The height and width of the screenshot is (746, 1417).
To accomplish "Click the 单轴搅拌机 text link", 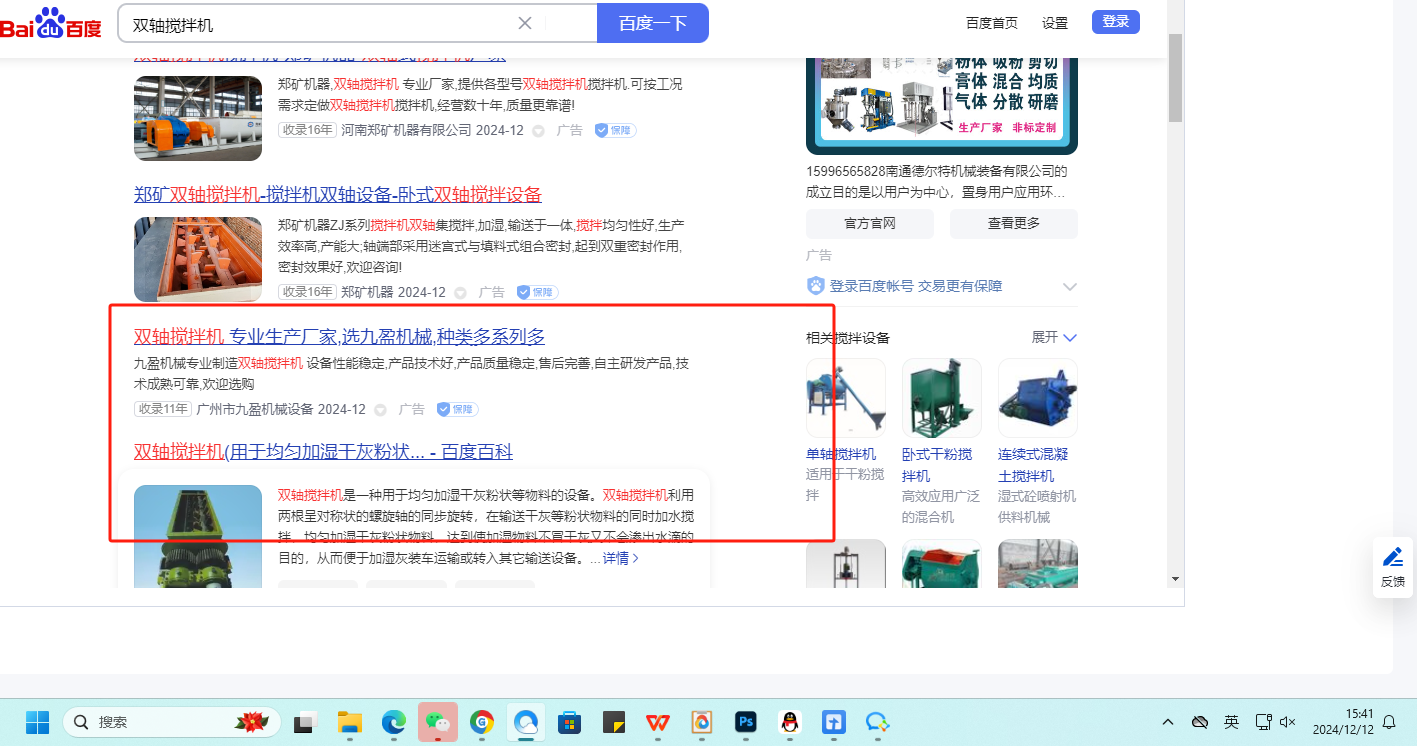I will pos(841,454).
